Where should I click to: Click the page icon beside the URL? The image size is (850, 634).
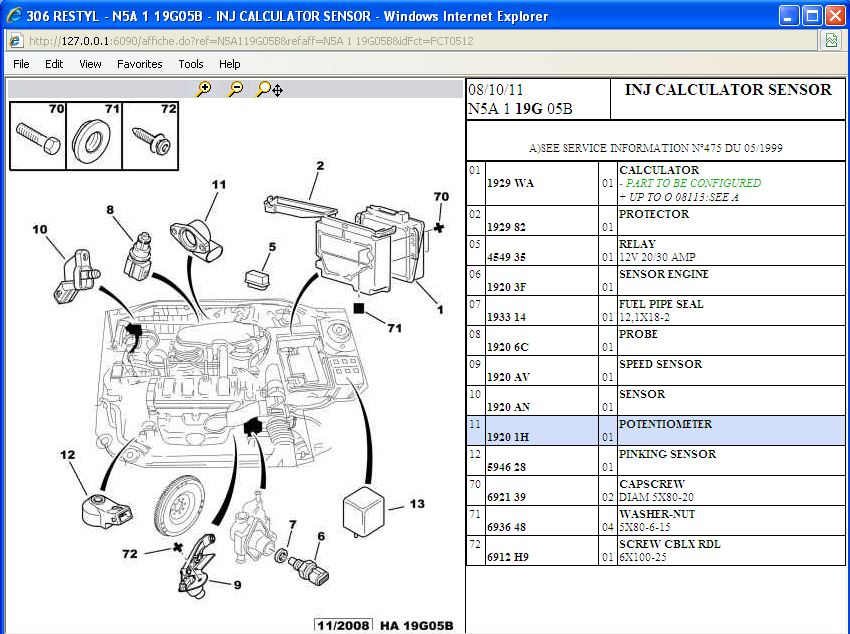click(16, 41)
